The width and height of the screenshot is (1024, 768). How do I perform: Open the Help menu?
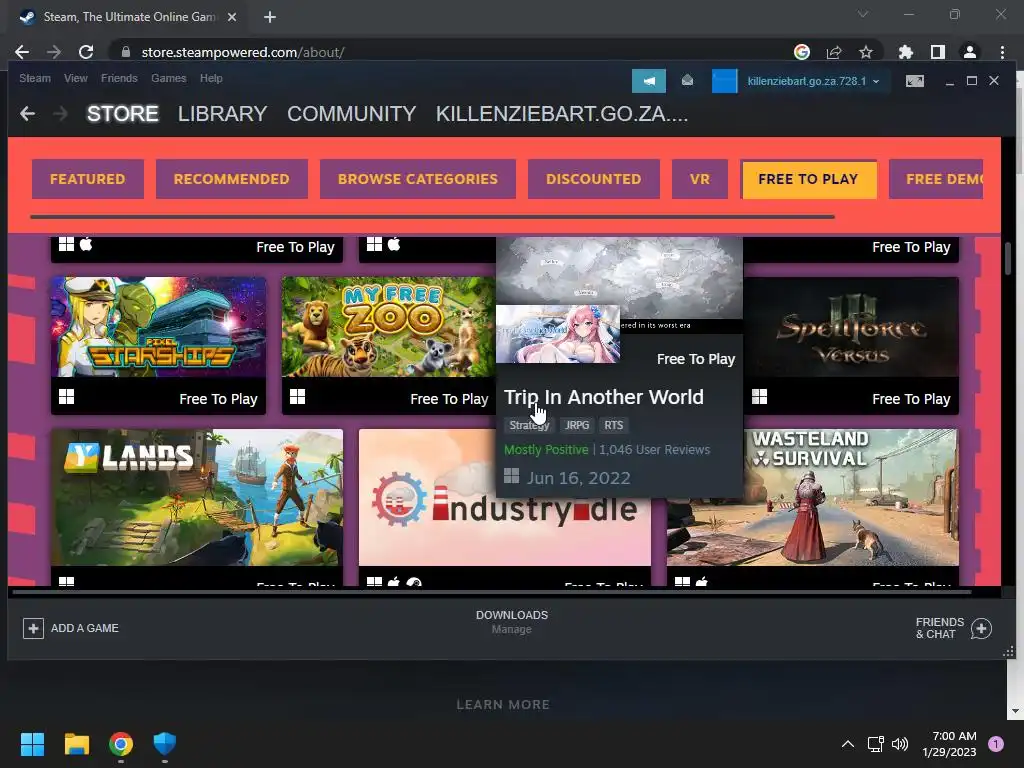211,78
